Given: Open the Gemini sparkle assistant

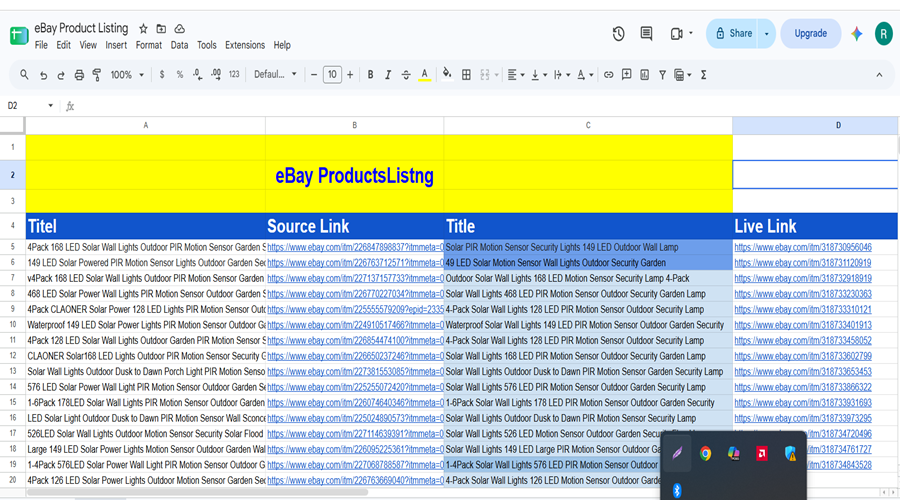Looking at the screenshot, I should coord(856,34).
